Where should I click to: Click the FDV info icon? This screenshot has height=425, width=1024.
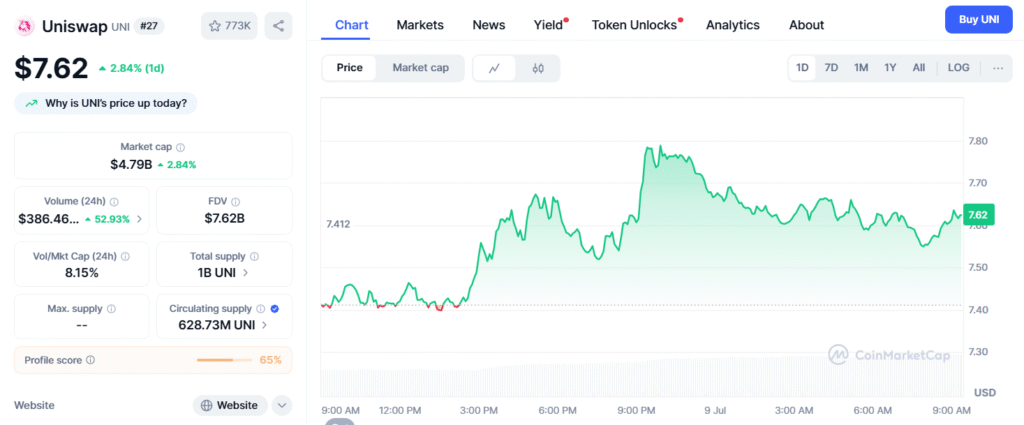click(236, 202)
